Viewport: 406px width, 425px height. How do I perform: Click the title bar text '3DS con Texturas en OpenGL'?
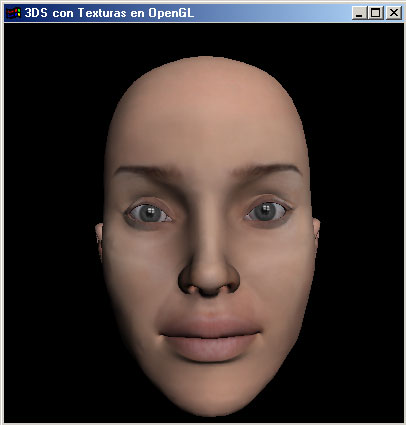109,13
